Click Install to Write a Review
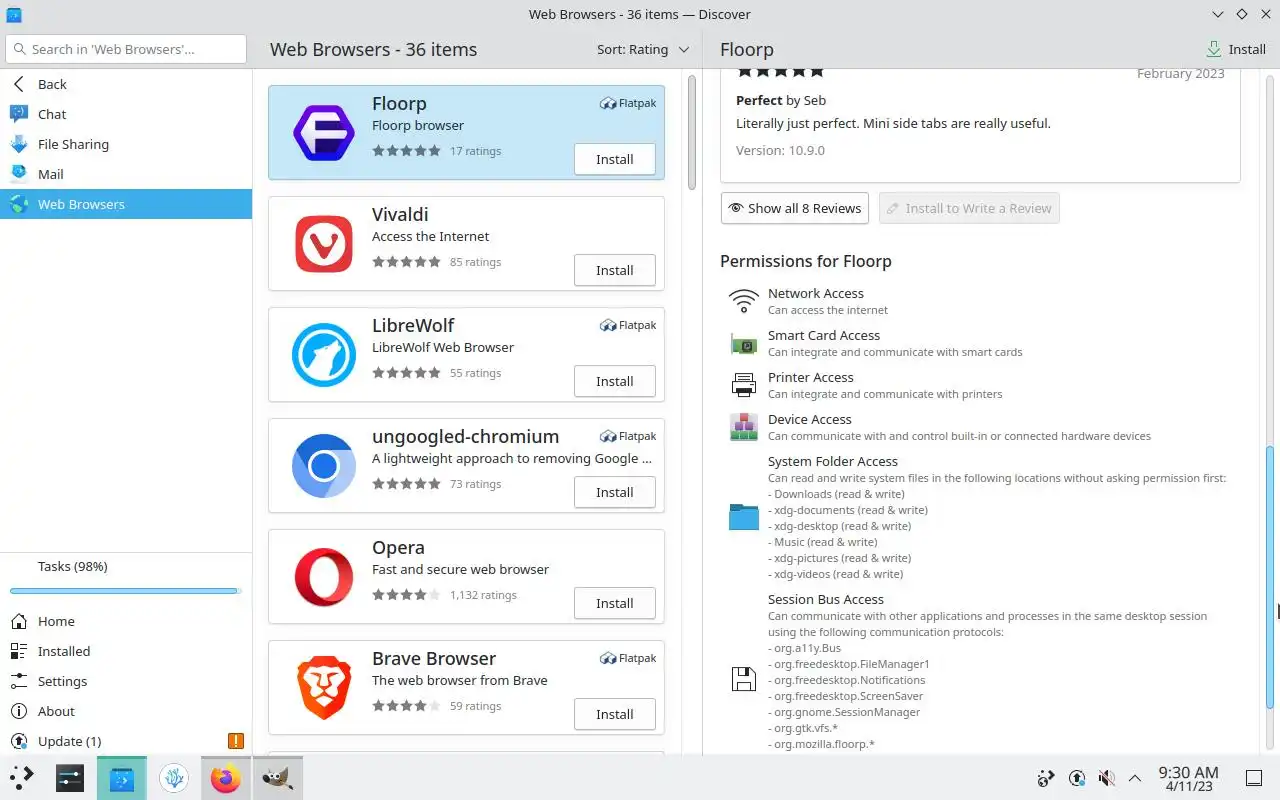This screenshot has width=1280, height=800. pos(969,208)
